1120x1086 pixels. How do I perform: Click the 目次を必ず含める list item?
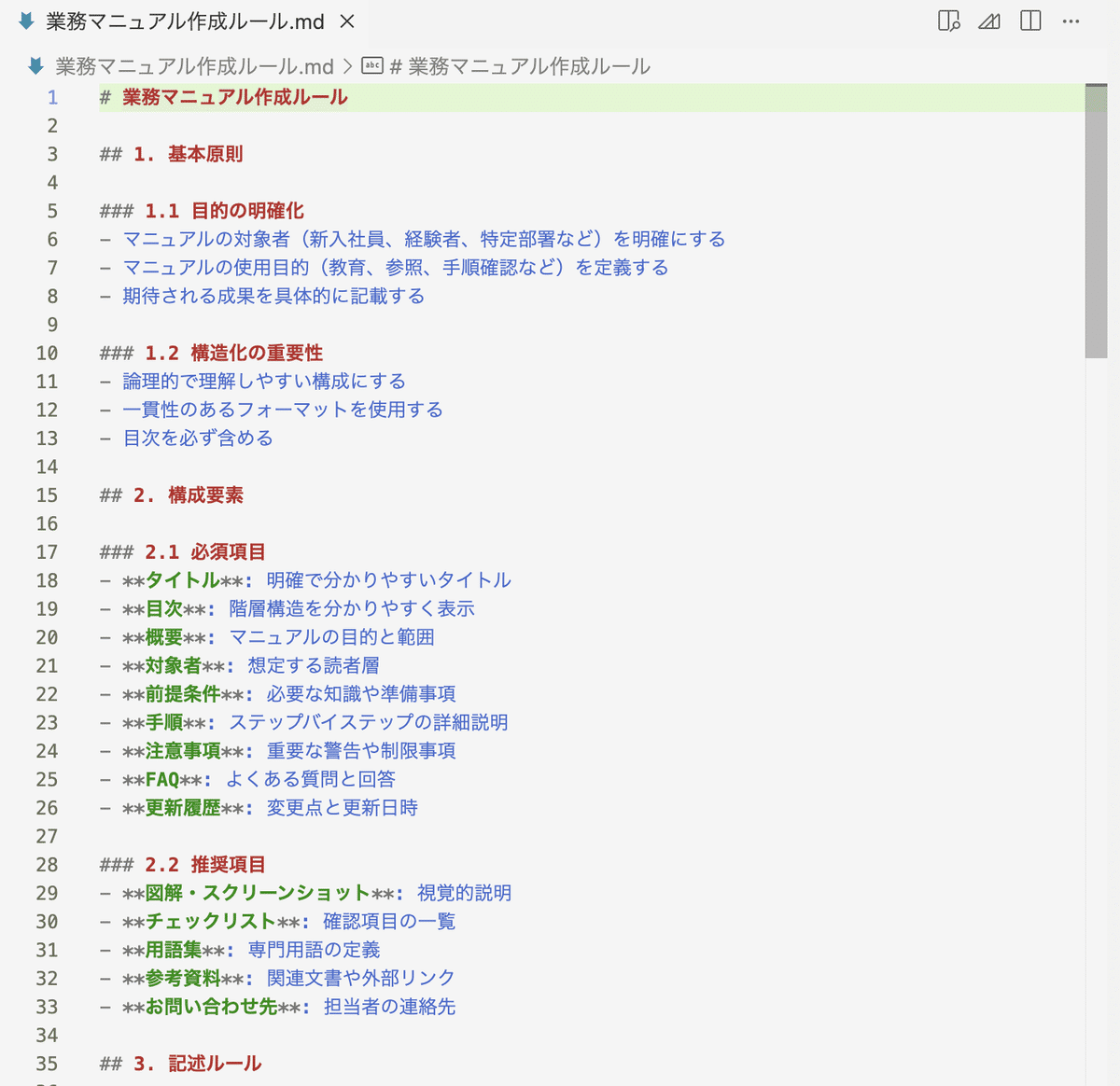(x=198, y=439)
